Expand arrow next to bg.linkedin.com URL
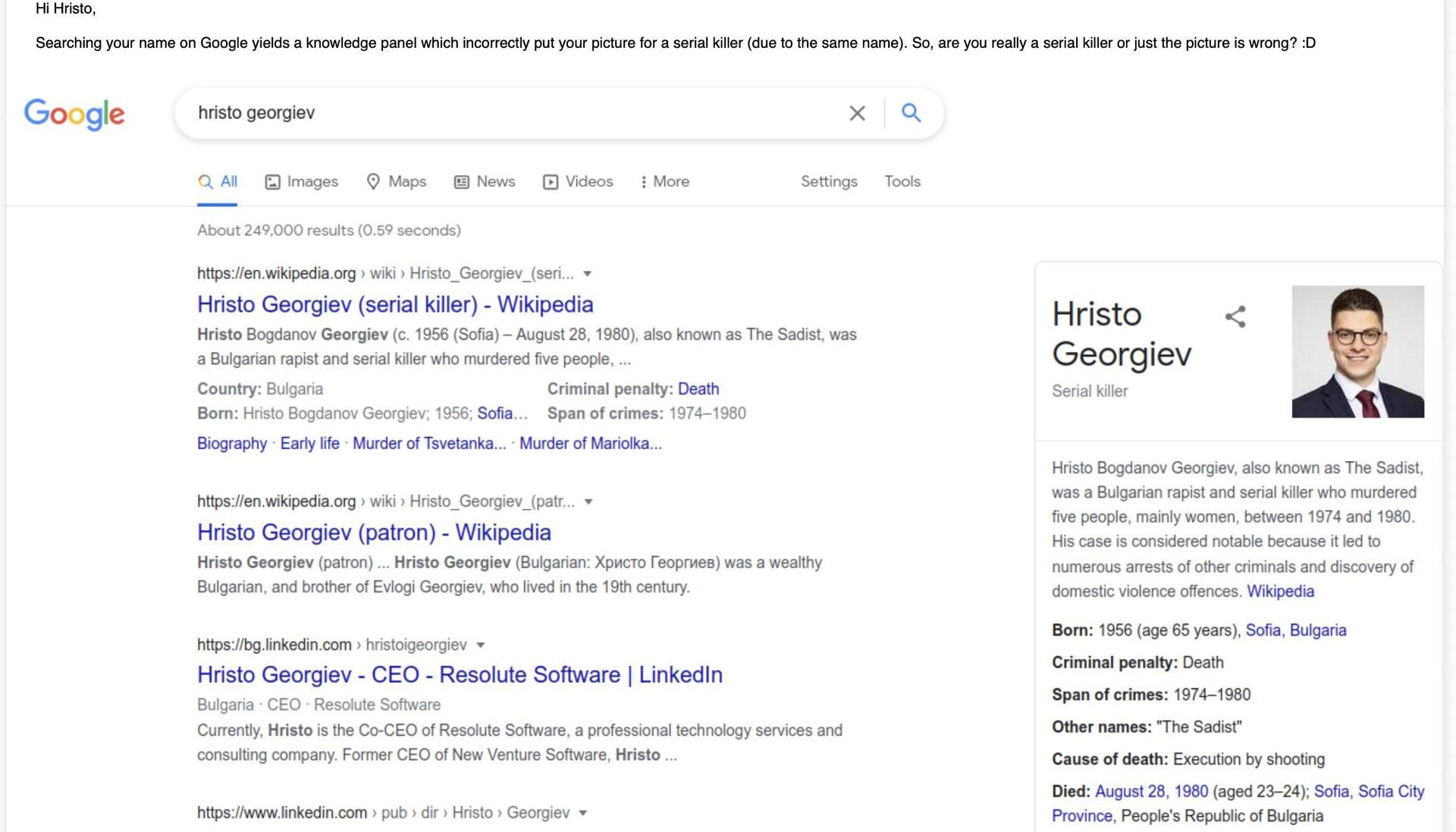Viewport: 1456px width, 832px height. (480, 645)
